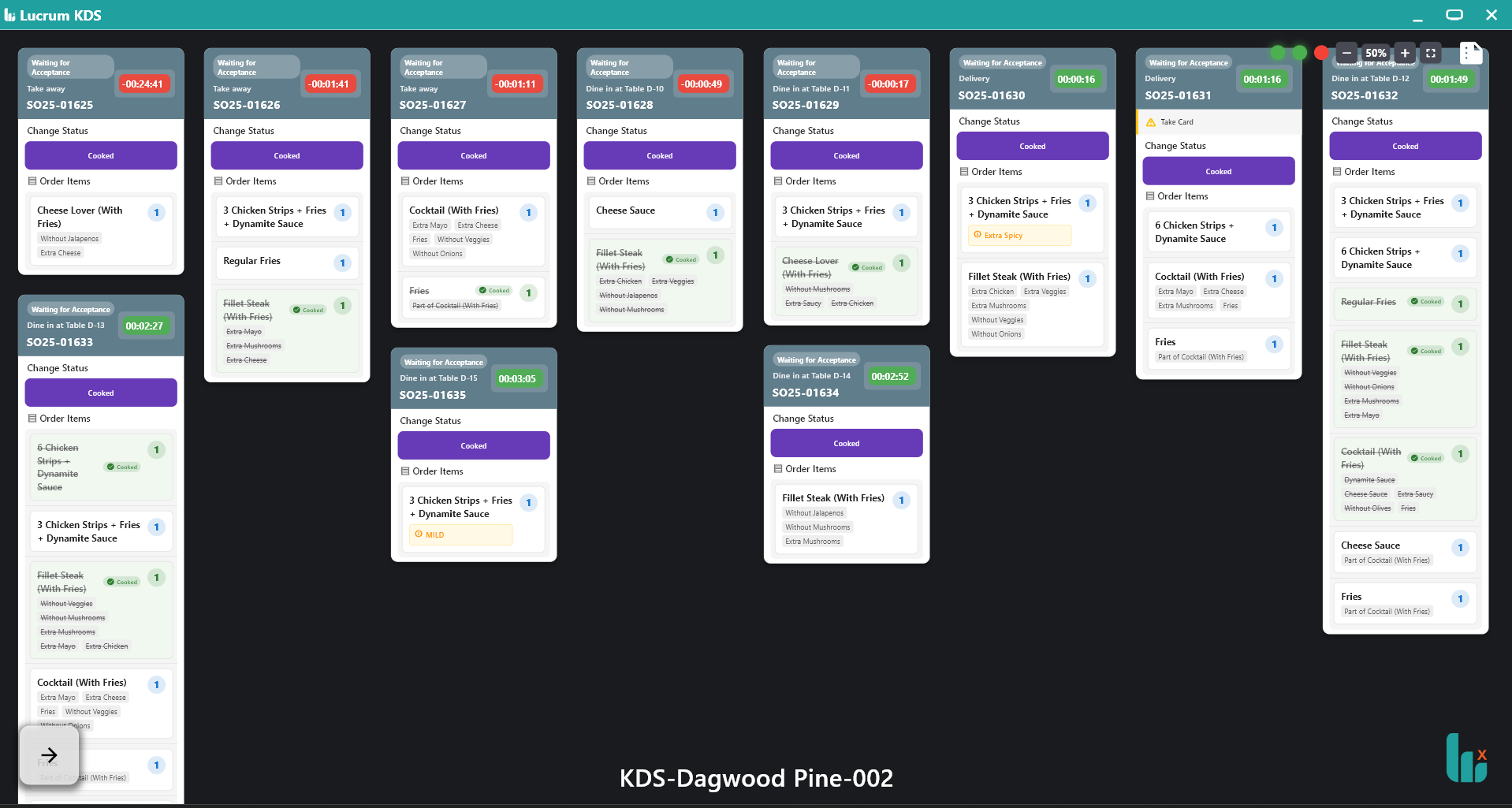Open the document report icon at top right

tap(1471, 53)
